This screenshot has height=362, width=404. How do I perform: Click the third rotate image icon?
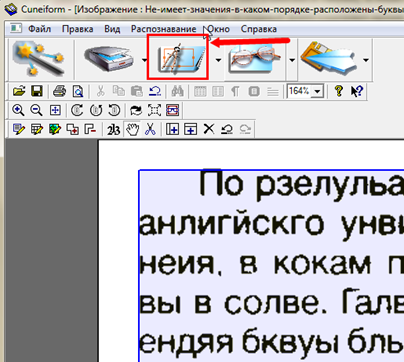click(x=114, y=110)
